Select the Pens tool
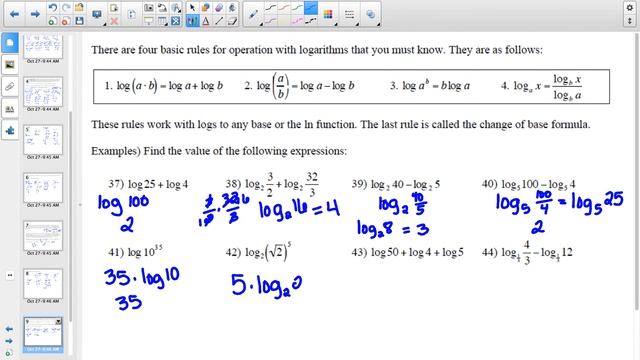The height and width of the screenshot is (360, 640). point(192,21)
